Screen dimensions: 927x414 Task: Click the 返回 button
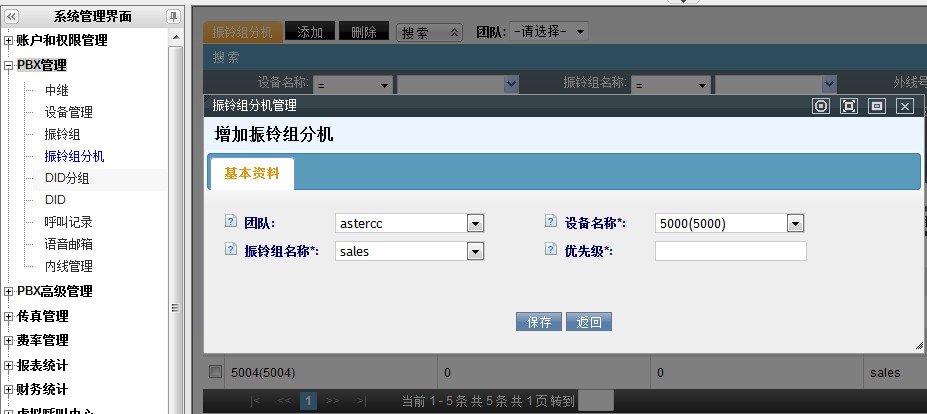(589, 322)
